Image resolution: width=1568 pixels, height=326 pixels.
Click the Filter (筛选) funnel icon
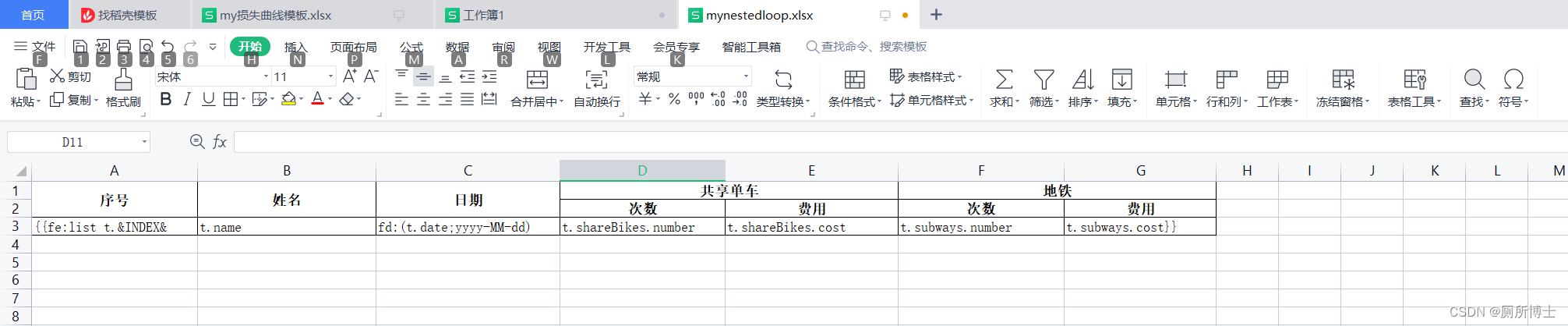click(x=1044, y=79)
